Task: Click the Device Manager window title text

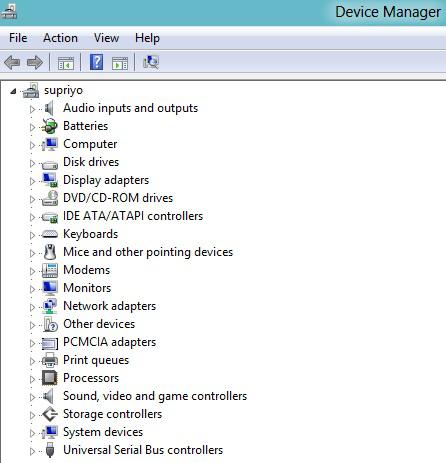Action: point(388,12)
